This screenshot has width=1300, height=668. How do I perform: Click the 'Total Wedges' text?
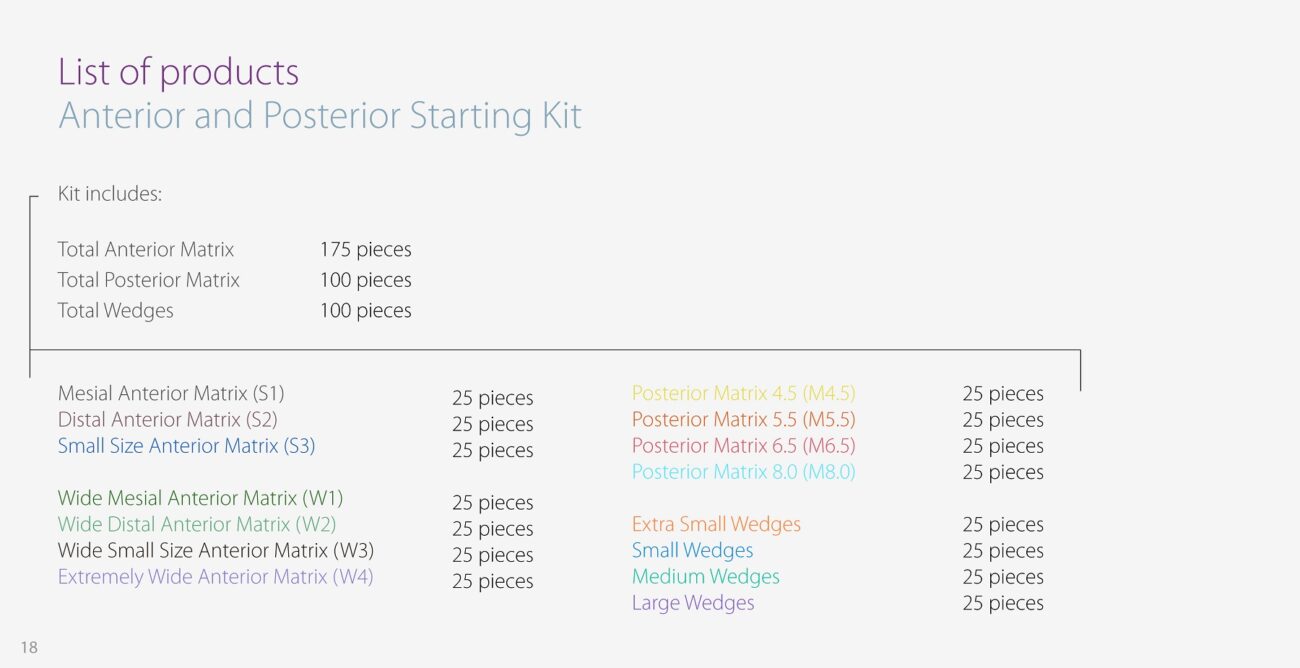point(116,311)
